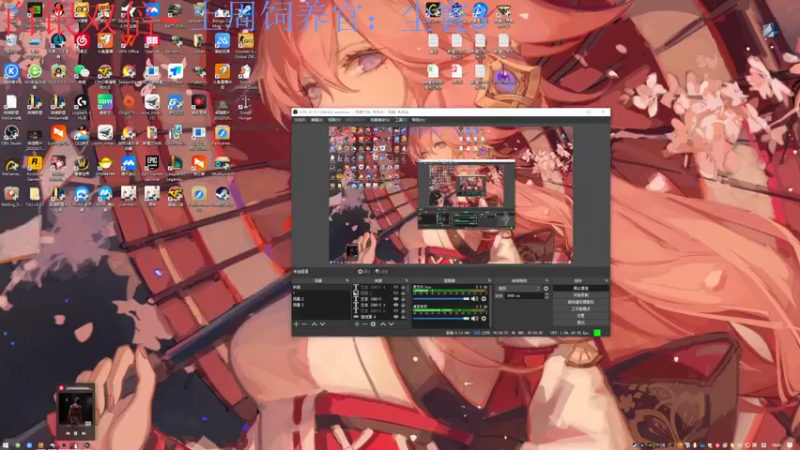Click the 开始录制 button

click(581, 295)
